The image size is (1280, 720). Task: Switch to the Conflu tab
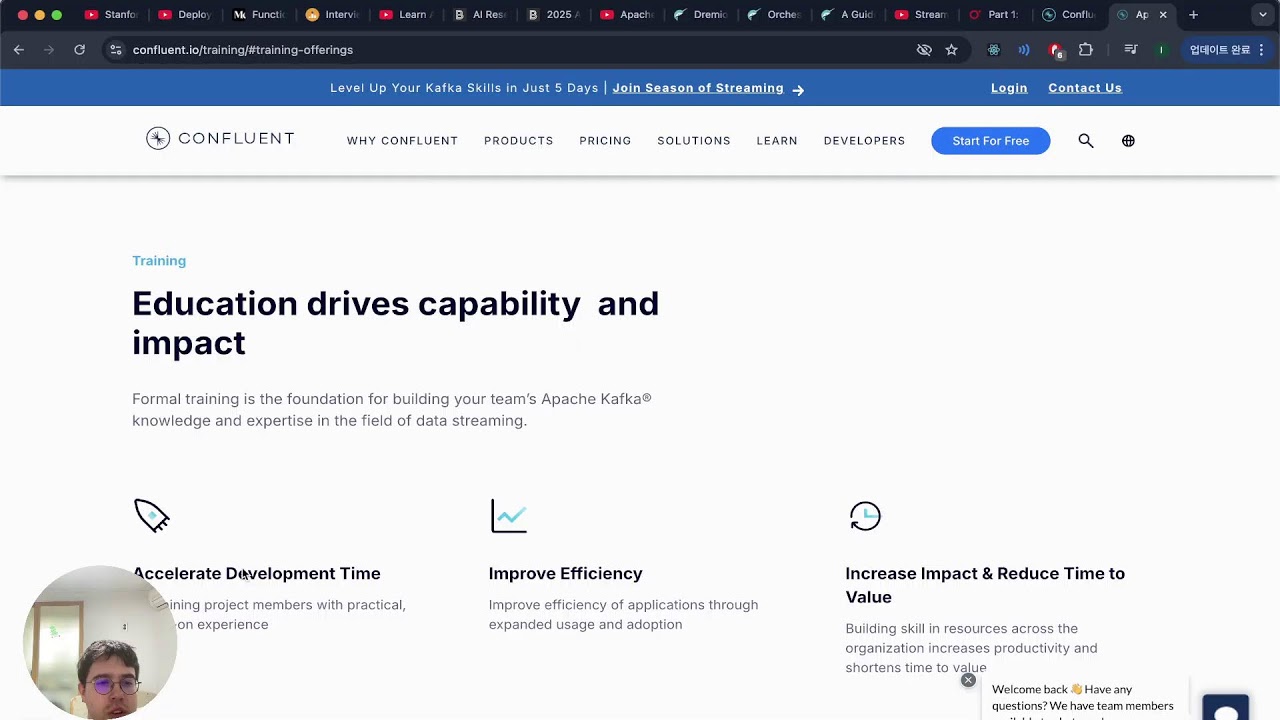tap(1068, 15)
